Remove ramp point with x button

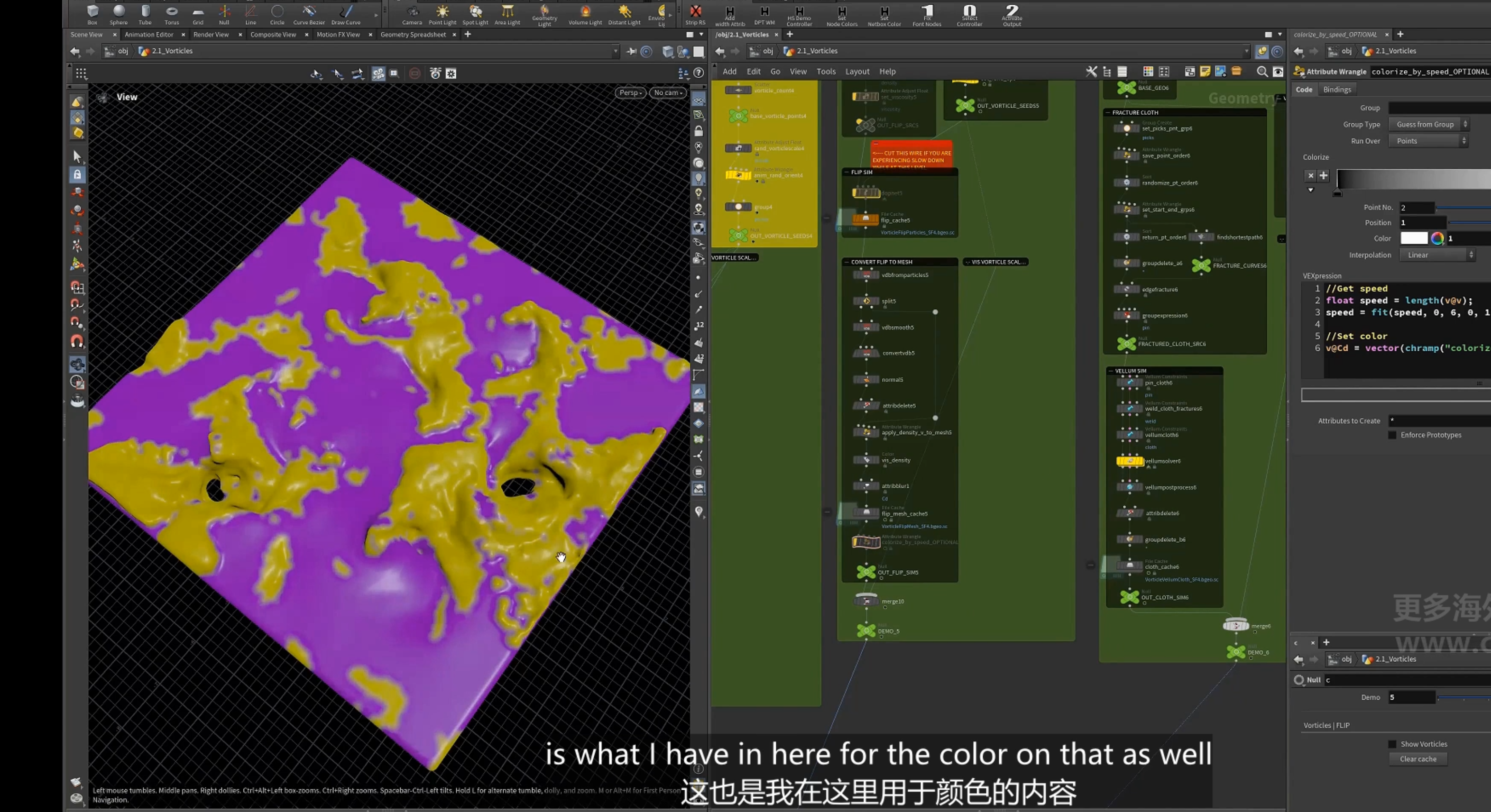1310,175
